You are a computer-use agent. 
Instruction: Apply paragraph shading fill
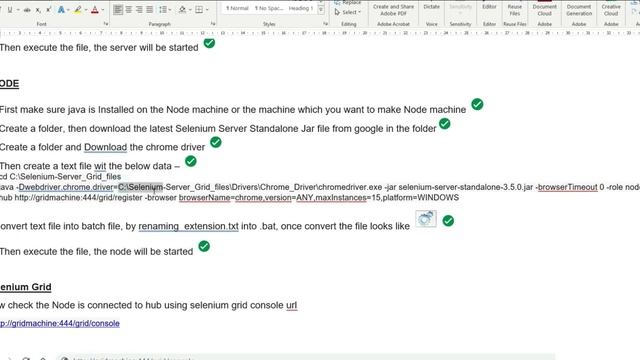click(x=182, y=9)
